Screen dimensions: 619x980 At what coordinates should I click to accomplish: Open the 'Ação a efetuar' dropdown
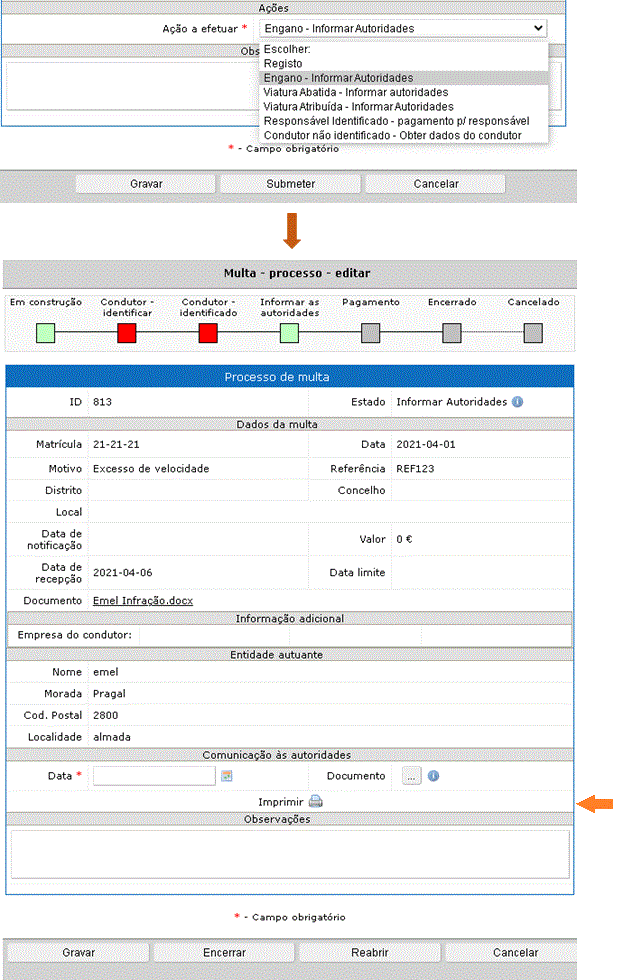coord(403,28)
